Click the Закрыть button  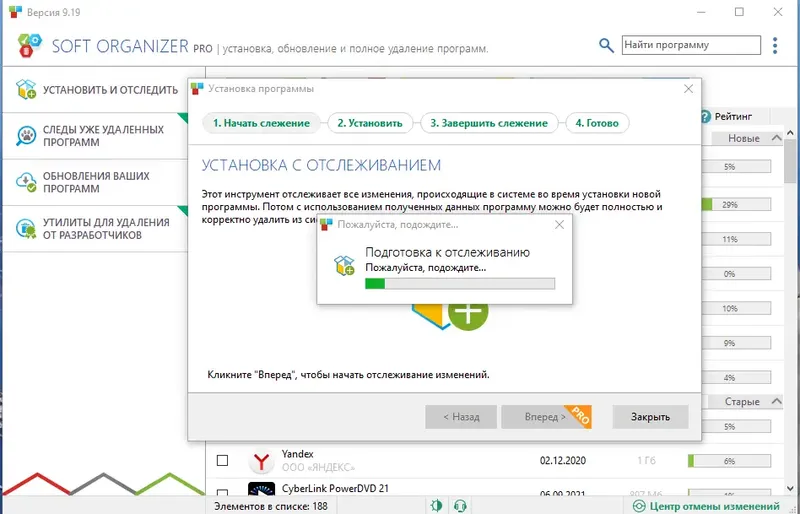point(650,417)
